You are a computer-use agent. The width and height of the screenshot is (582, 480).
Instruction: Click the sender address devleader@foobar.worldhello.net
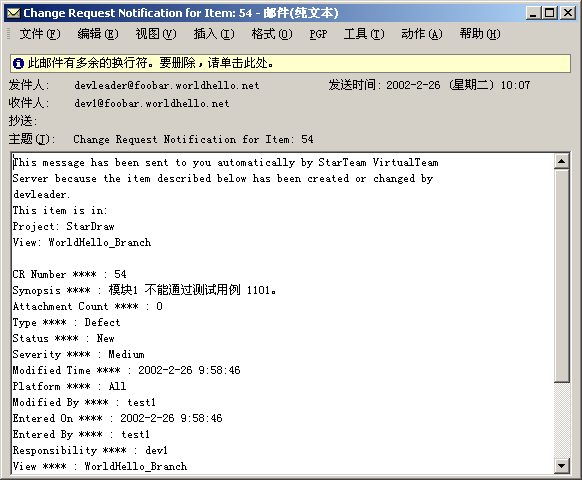pos(167,85)
